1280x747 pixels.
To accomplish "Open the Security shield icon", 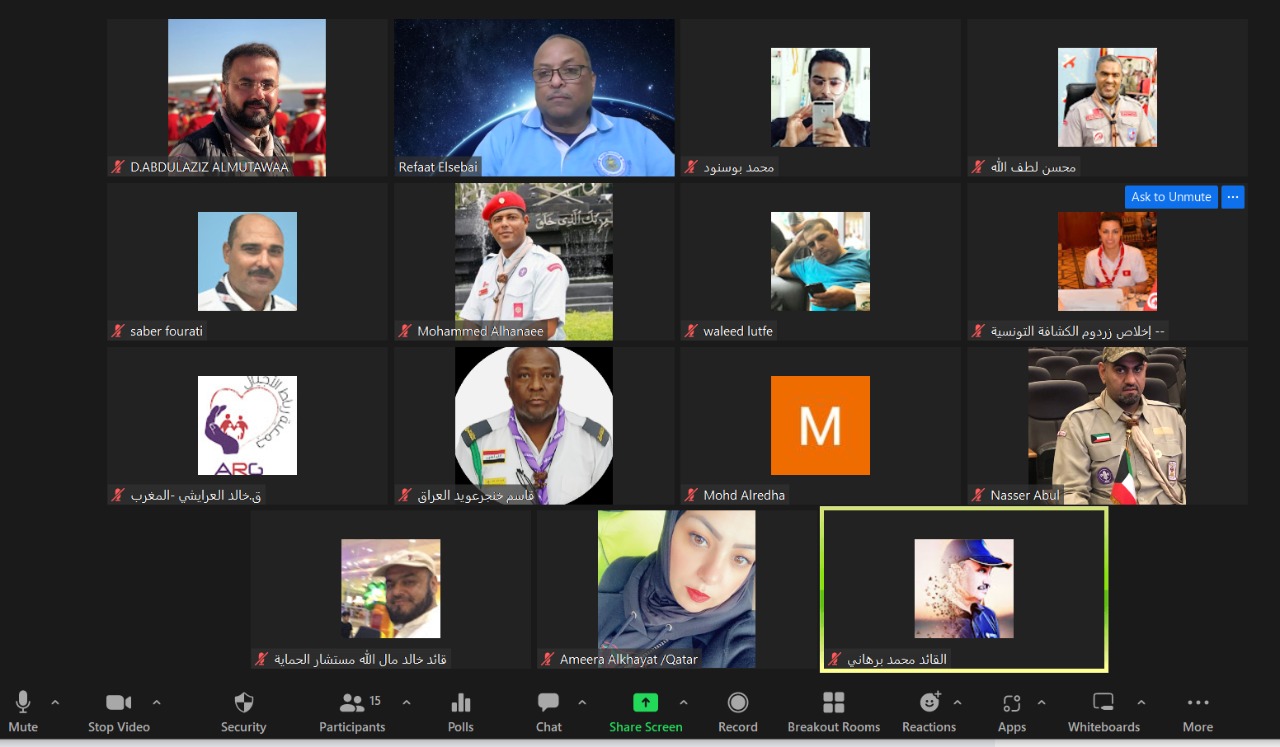I will (243, 703).
